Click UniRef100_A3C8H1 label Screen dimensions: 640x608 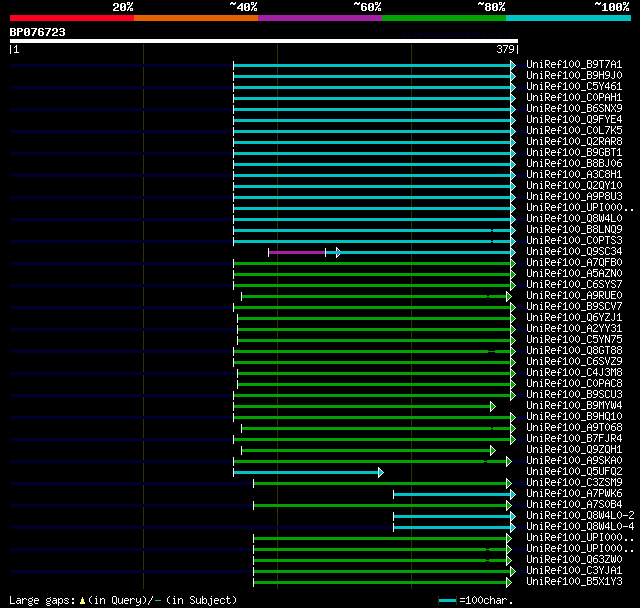(x=574, y=175)
